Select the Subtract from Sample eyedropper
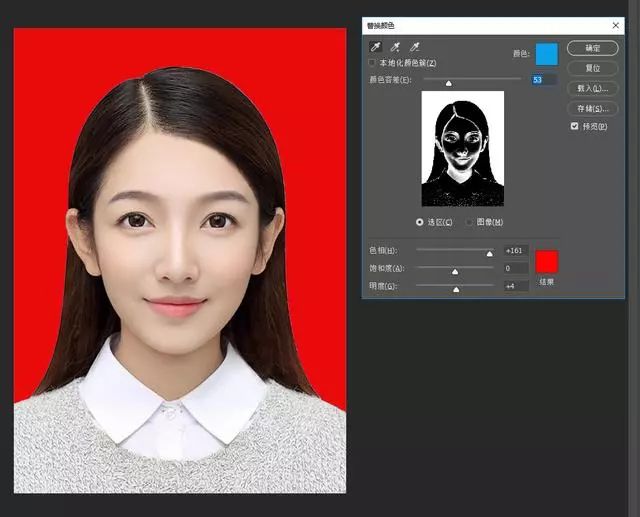Screen dimensions: 640x517 coord(414,47)
